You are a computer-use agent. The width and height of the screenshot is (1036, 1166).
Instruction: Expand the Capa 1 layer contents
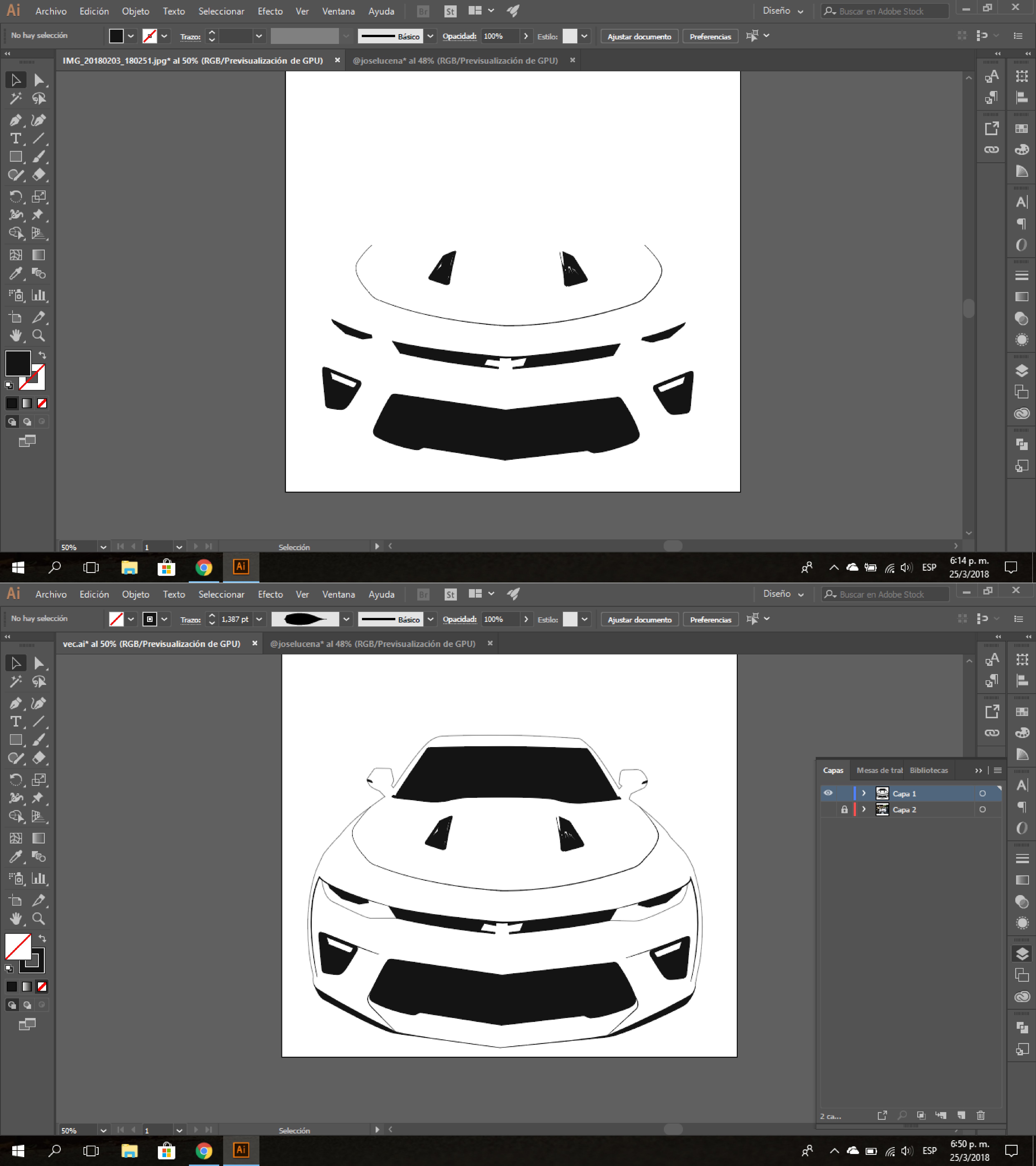tap(864, 794)
